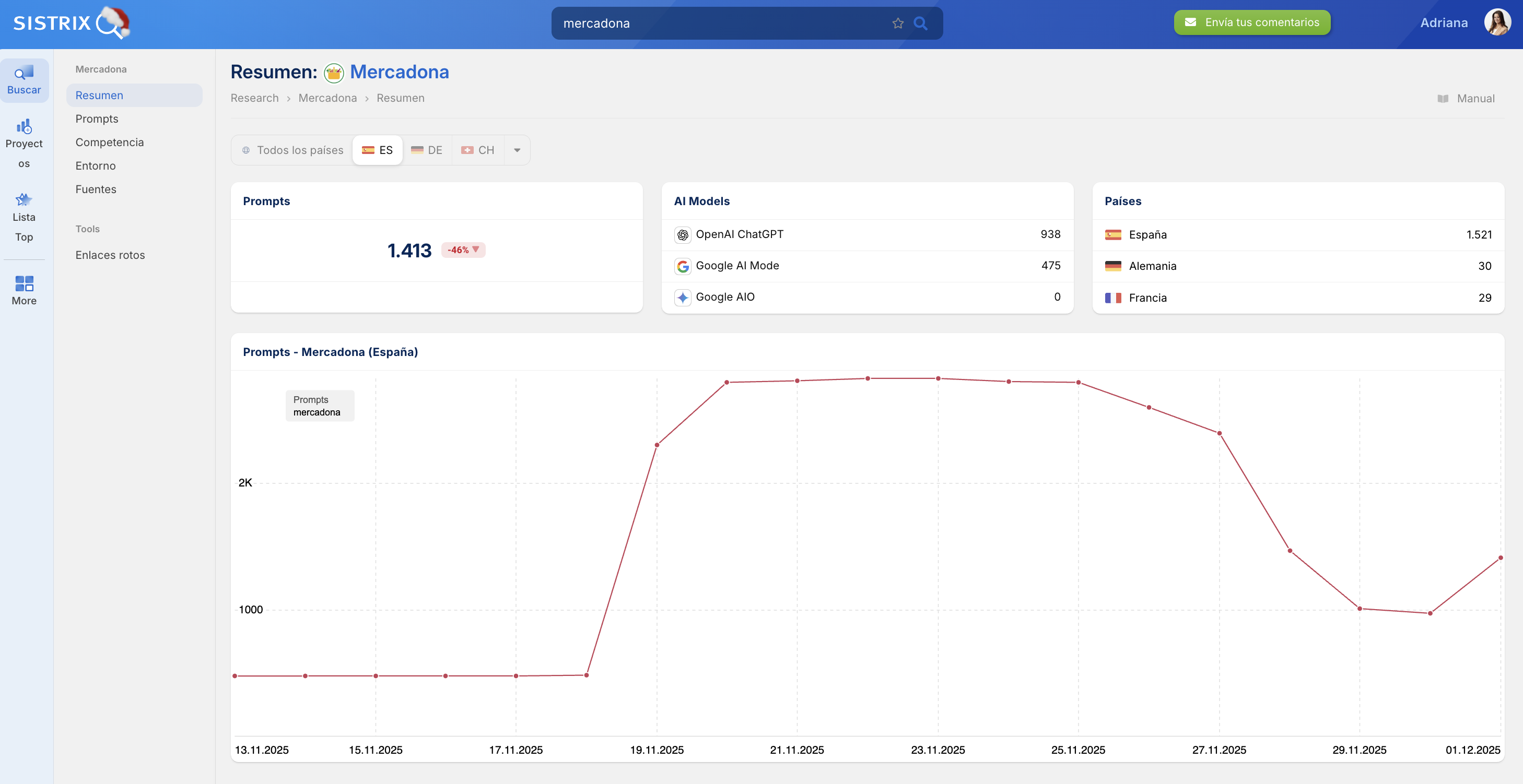Click the Research breadcrumb link
Image resolution: width=1523 pixels, height=784 pixels.
click(254, 98)
